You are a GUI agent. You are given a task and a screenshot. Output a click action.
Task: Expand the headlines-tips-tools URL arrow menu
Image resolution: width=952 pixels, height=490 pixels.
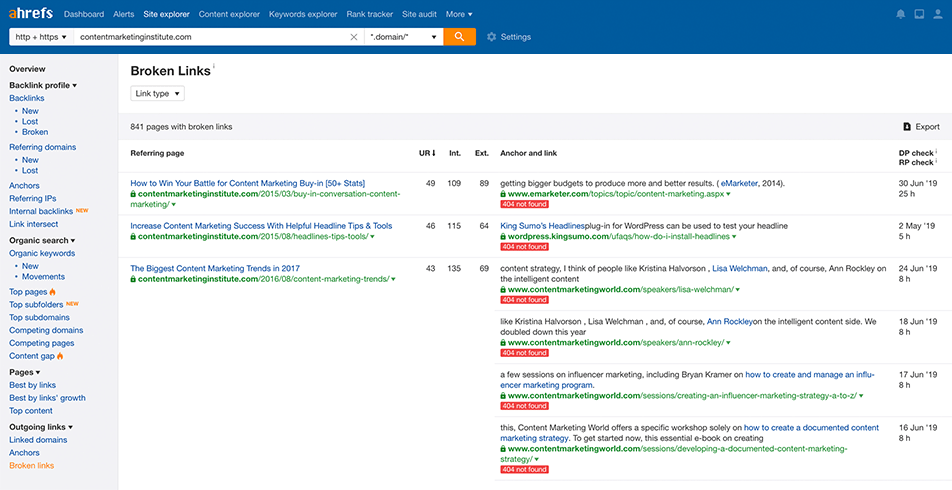[372, 237]
